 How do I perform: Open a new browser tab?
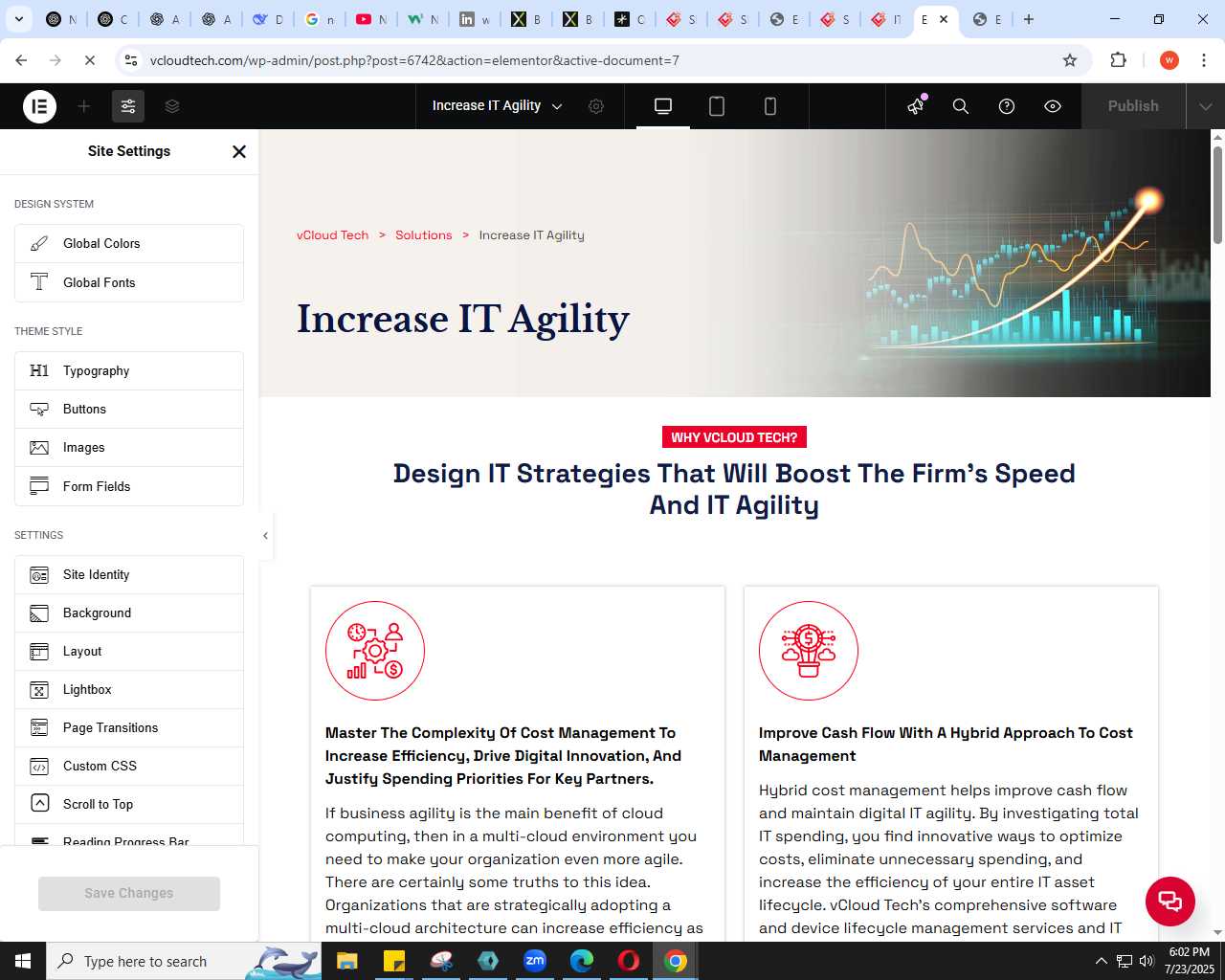pos(1029,19)
